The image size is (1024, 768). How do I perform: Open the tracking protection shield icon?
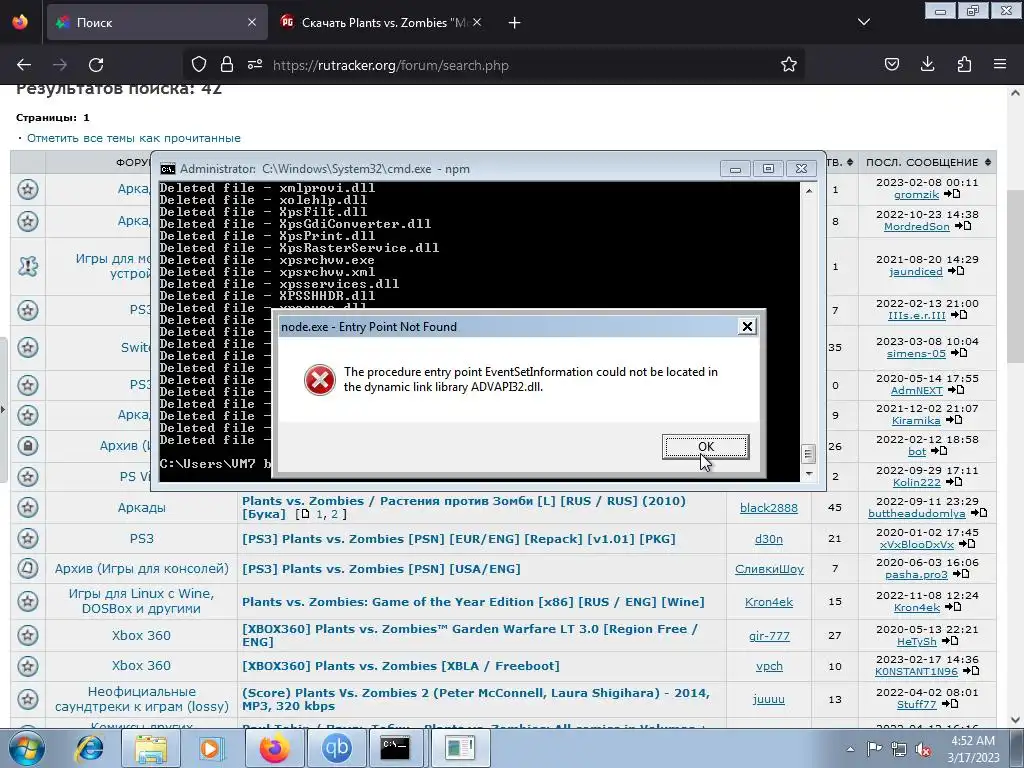199,65
